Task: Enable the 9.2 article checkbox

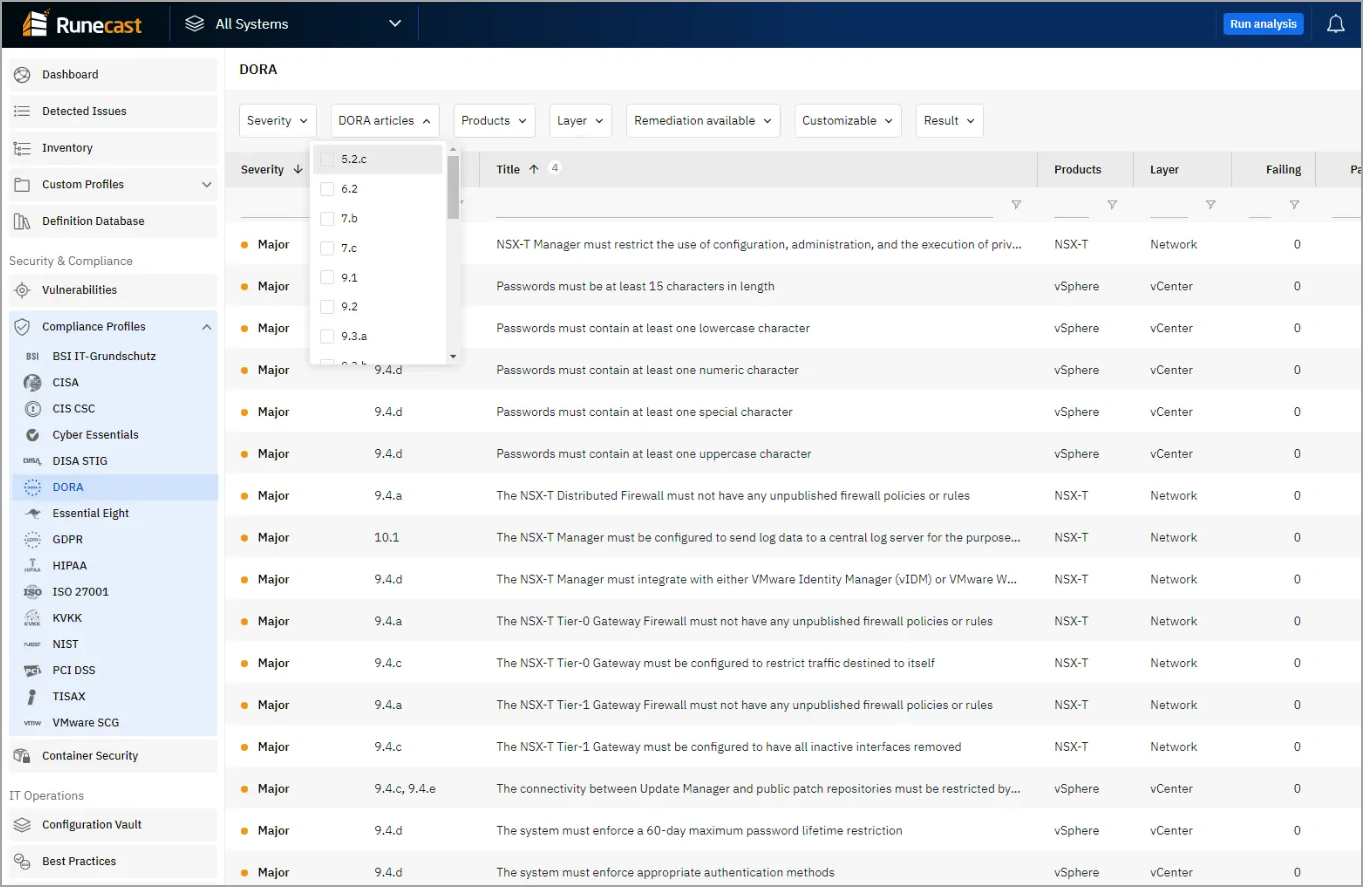Action: tap(327, 307)
